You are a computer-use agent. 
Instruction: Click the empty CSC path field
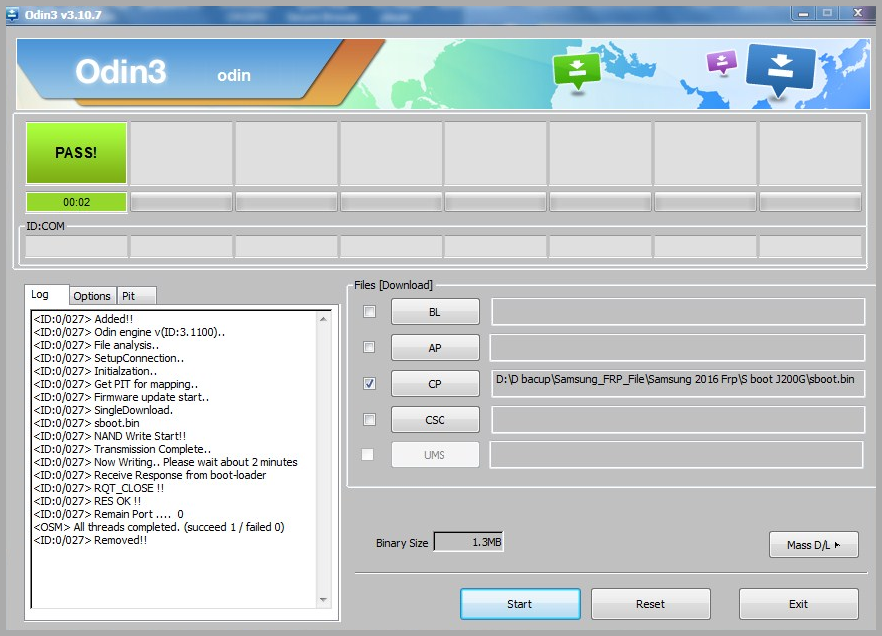(678, 420)
